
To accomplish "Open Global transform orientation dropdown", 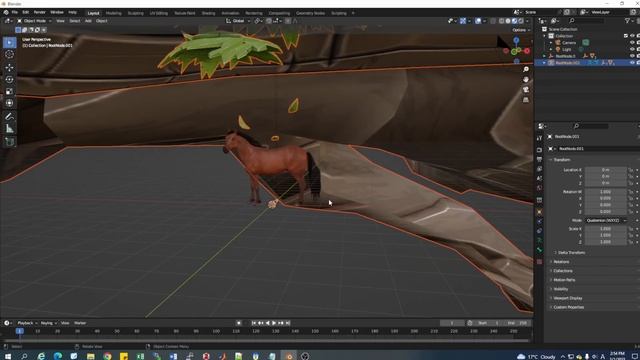I will [238, 21].
